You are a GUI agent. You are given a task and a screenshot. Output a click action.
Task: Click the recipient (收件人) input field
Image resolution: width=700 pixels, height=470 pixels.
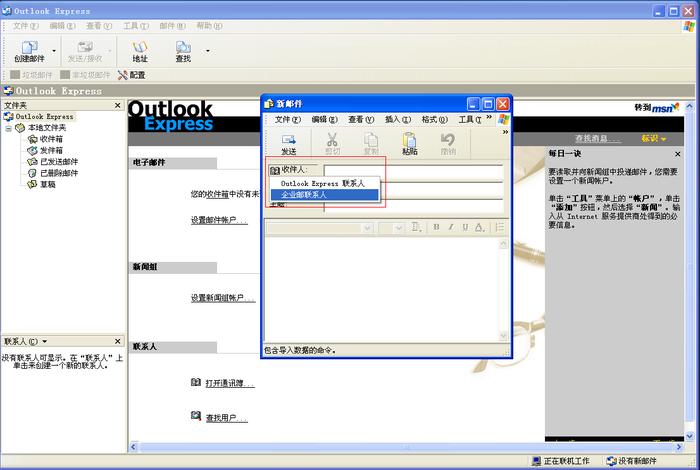tap(413, 171)
